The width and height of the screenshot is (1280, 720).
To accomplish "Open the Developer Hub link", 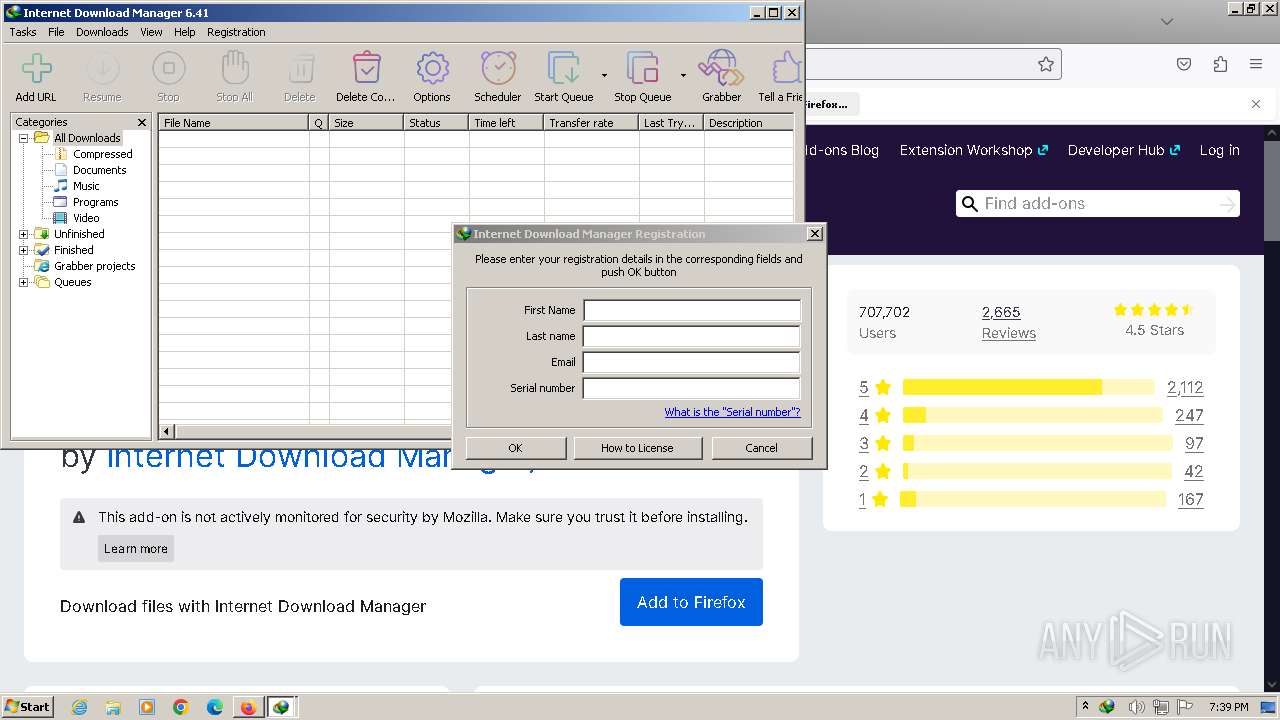I will pyautogui.click(x=1124, y=150).
